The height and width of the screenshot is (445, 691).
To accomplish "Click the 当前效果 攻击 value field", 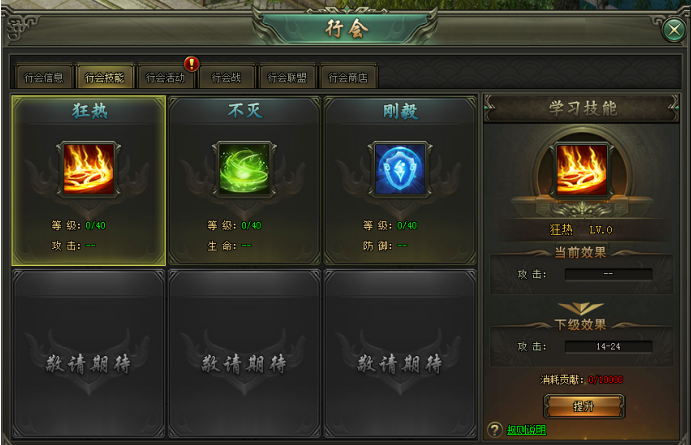I will (608, 274).
